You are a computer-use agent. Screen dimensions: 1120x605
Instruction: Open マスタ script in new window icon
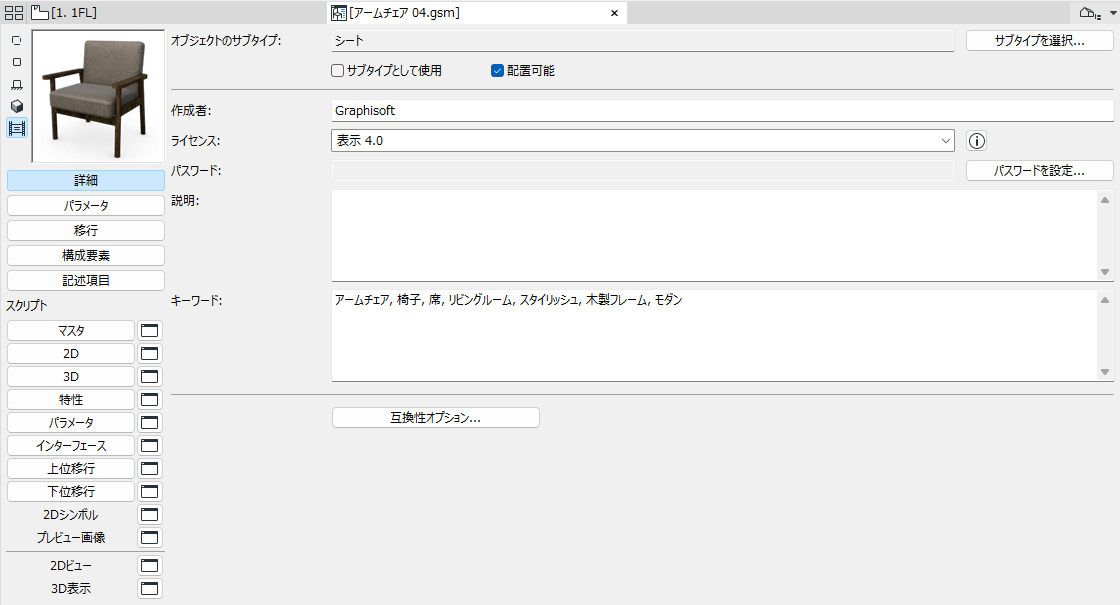[149, 331]
